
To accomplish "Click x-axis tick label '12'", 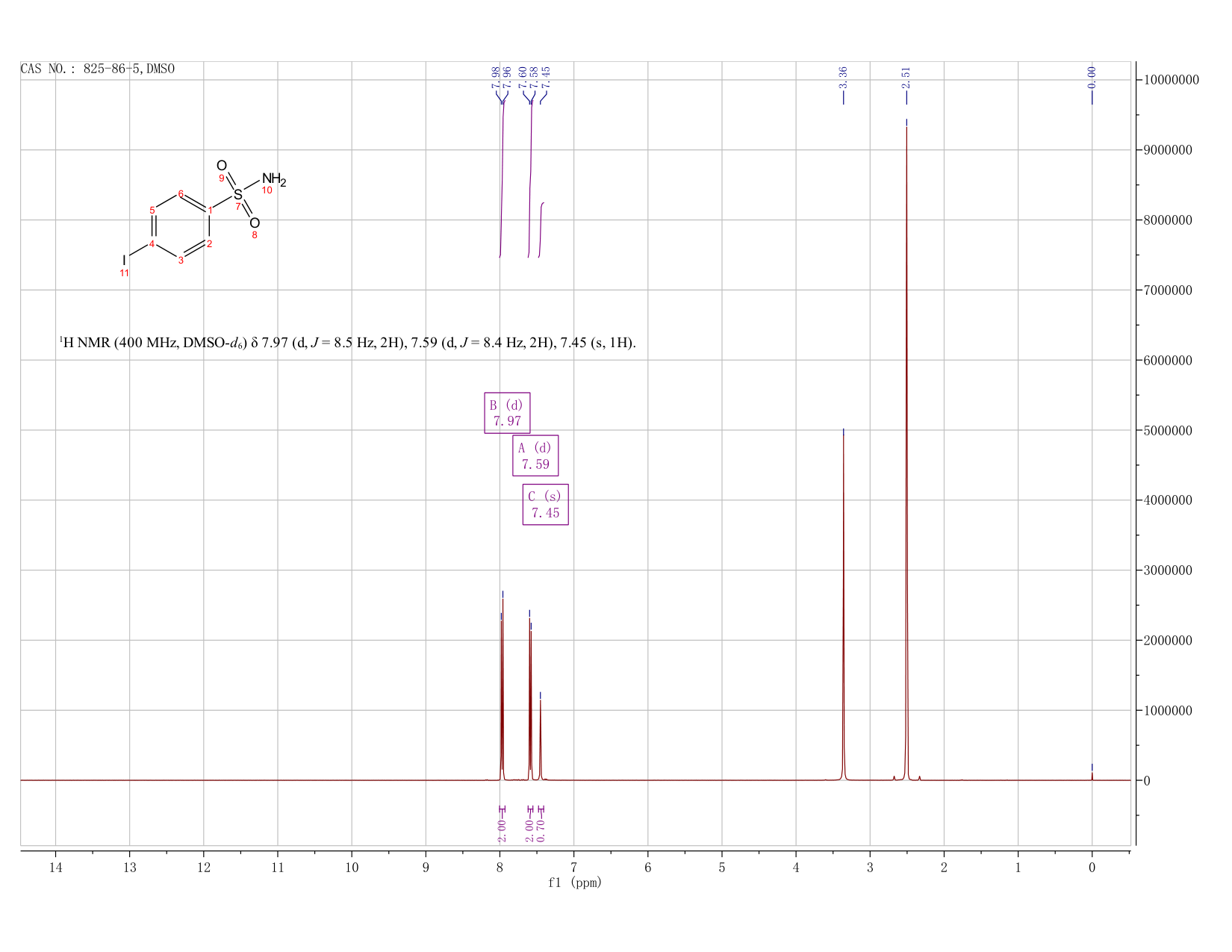I will tap(203, 867).
